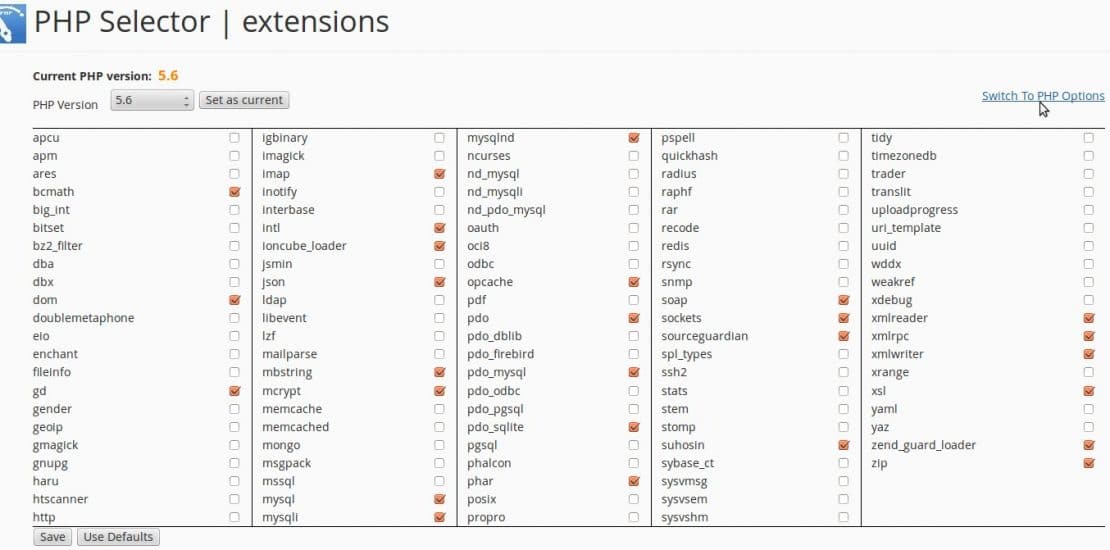Turn off the mysqlnd checkbox
This screenshot has height=550, width=1110.
click(634, 137)
